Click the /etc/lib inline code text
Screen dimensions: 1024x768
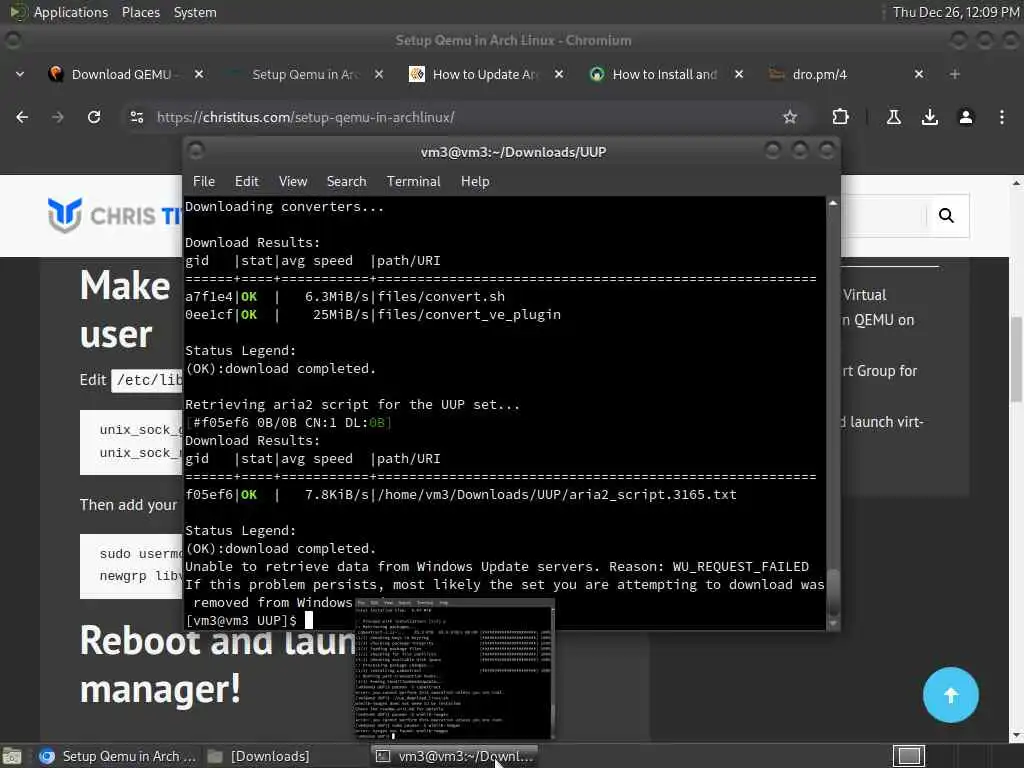(x=149, y=380)
